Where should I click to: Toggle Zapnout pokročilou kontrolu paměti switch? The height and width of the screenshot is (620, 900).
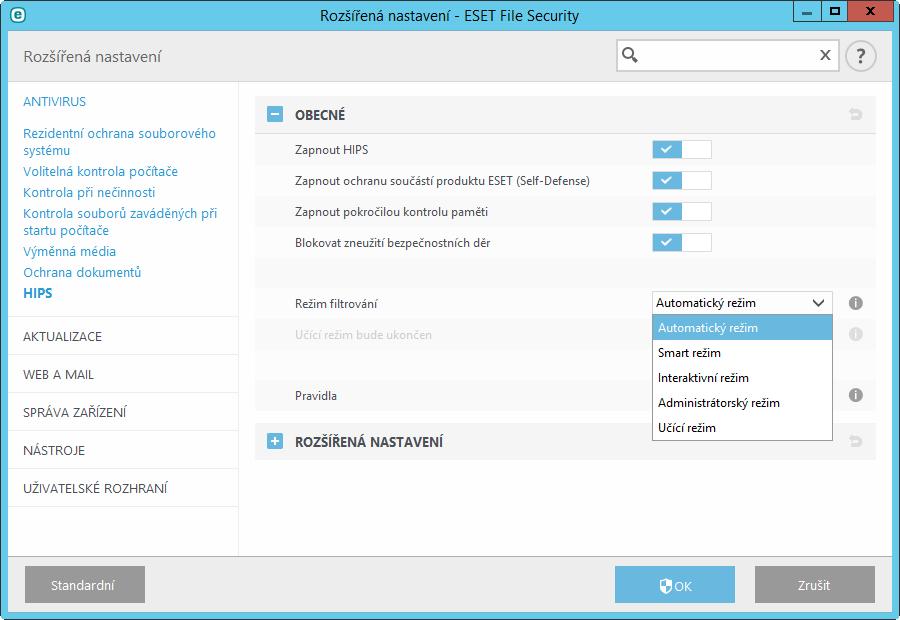pyautogui.click(x=682, y=211)
